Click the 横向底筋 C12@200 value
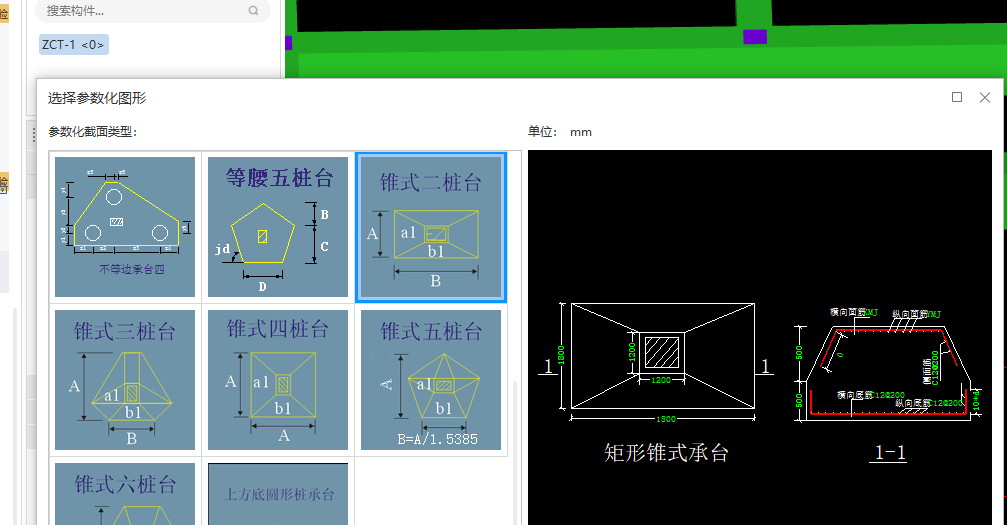Screen dimensions: 1007x525 pos(889,395)
